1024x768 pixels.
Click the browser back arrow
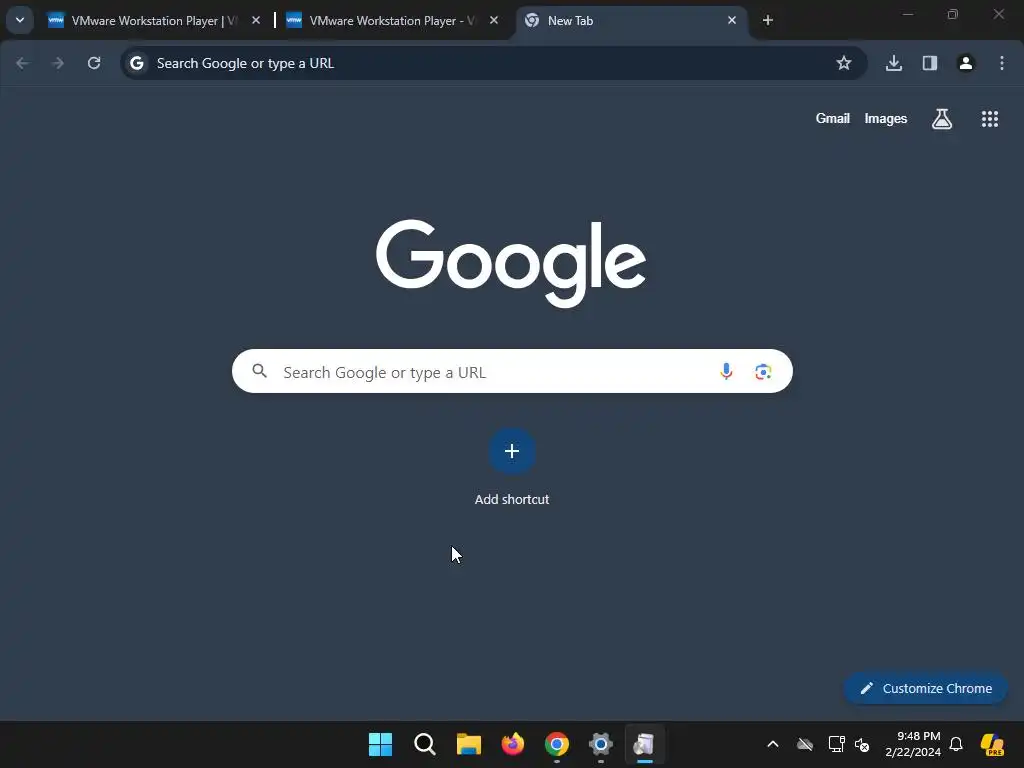23,63
